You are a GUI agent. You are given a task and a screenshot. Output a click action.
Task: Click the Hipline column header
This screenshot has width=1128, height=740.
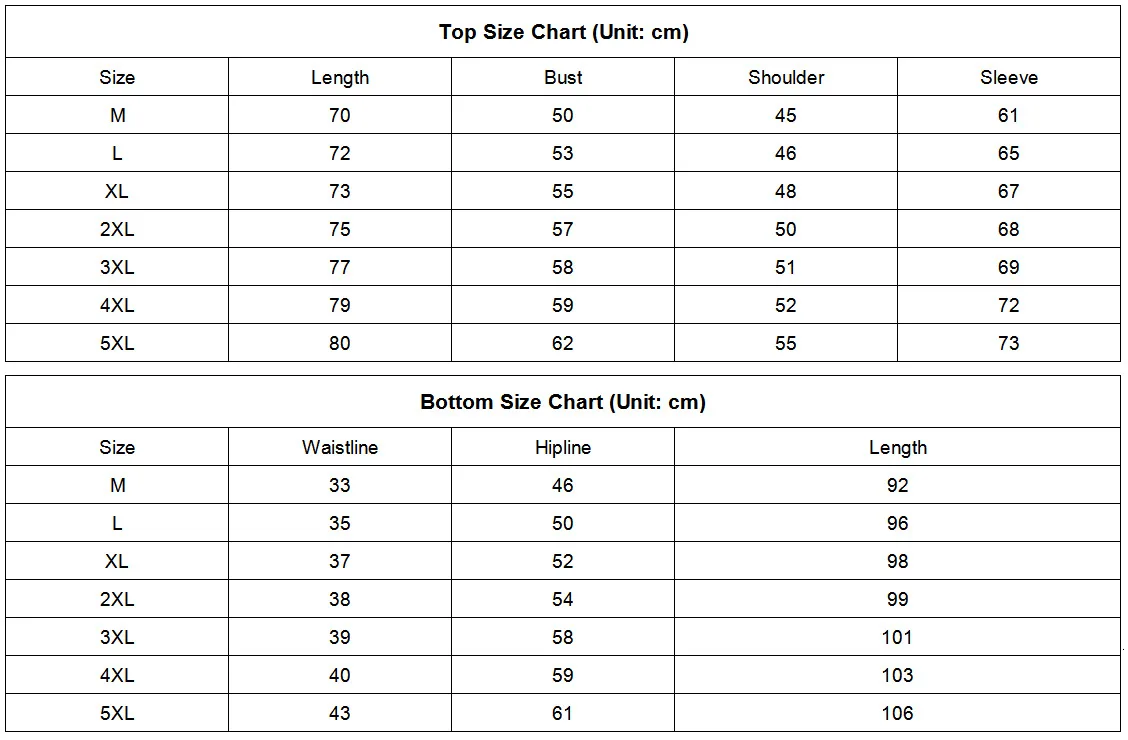click(563, 447)
